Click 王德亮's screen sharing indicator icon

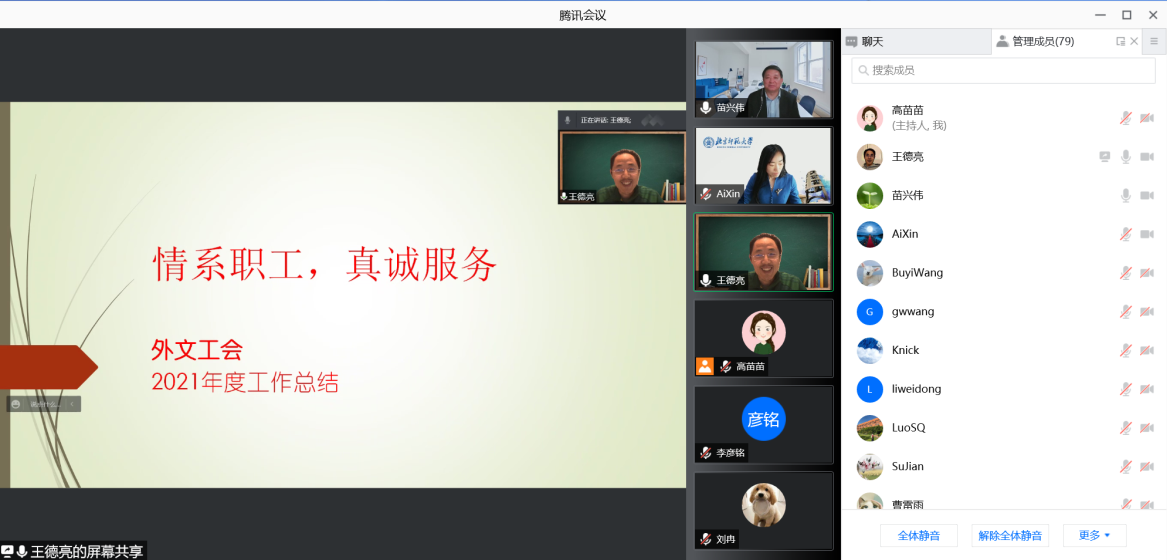[x=1104, y=157]
